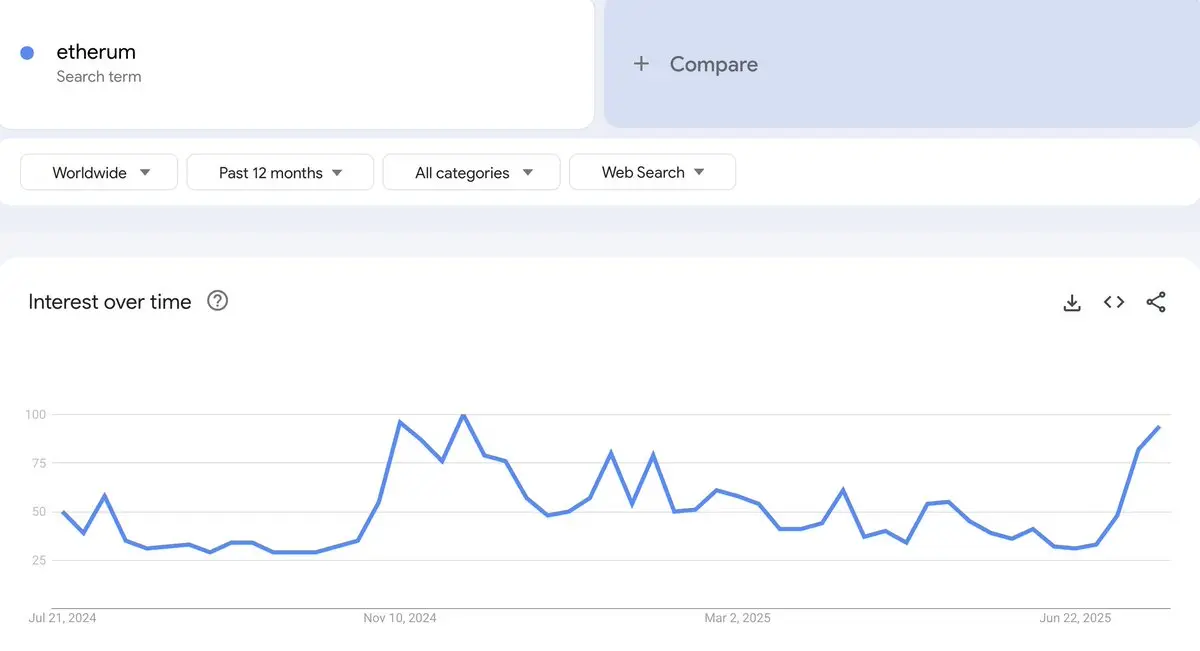
Task: Click the Jun 22, 2025 axis label
Action: point(1075,618)
